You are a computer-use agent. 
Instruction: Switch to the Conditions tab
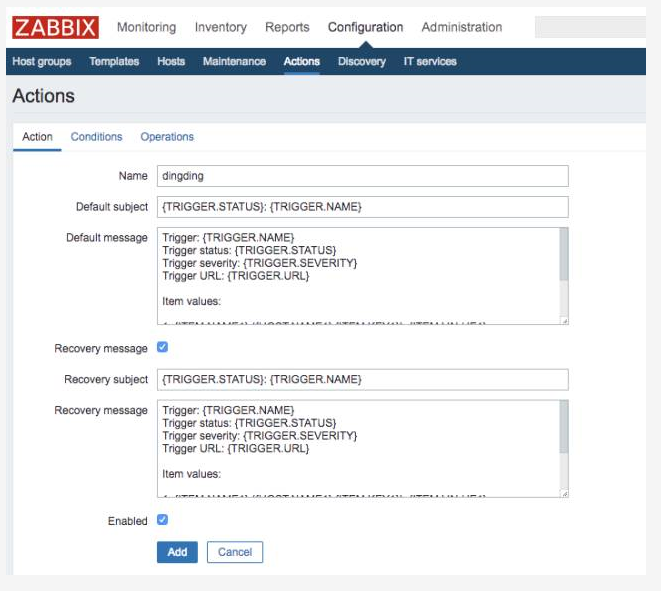(96, 137)
